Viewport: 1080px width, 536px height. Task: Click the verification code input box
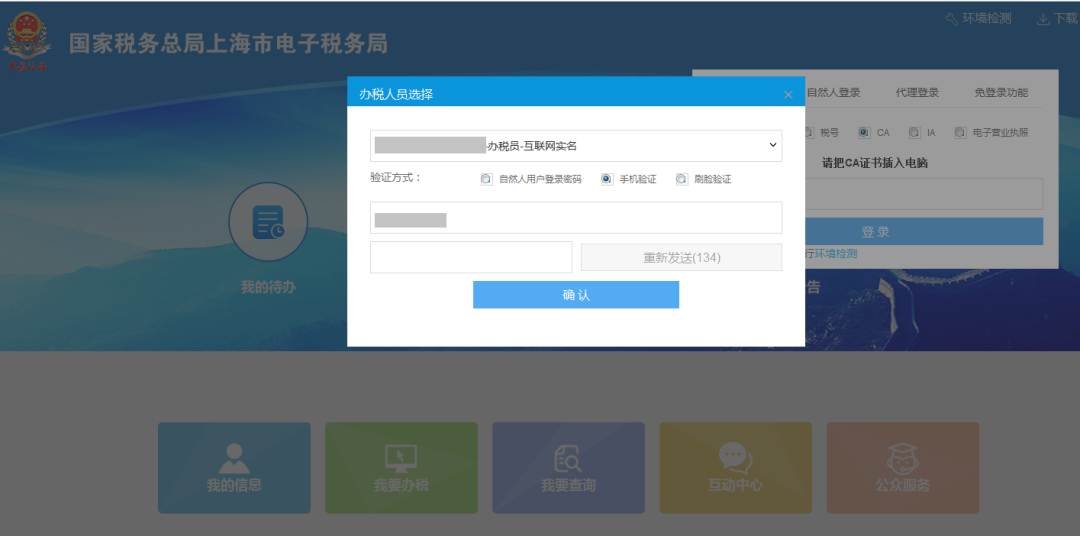pyautogui.click(x=471, y=257)
